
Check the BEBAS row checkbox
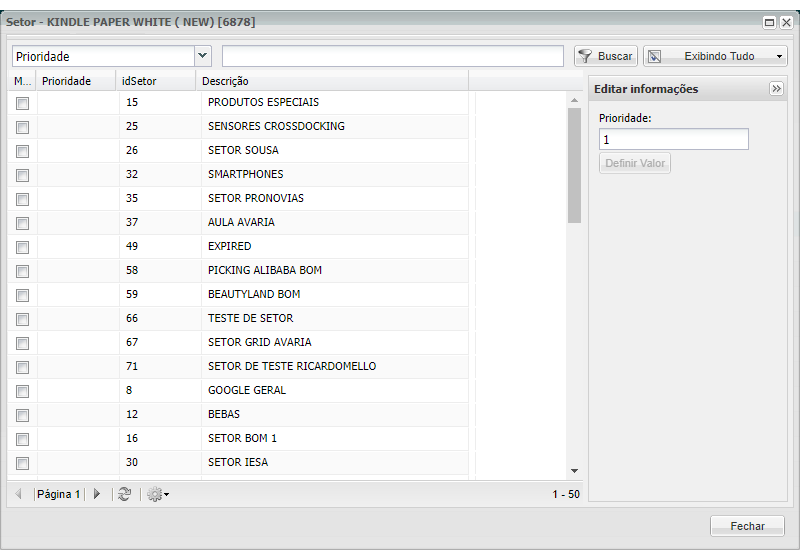pos(22,415)
